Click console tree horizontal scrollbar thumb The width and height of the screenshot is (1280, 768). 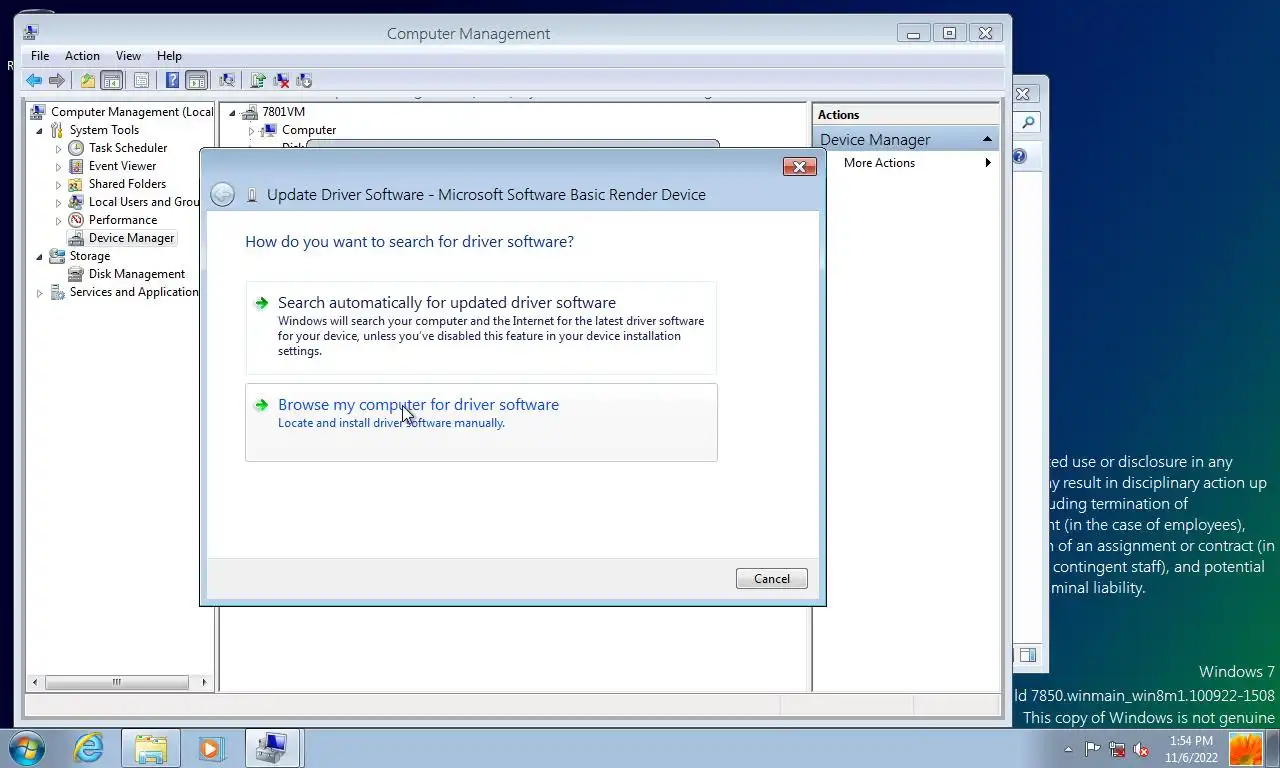pos(116,682)
